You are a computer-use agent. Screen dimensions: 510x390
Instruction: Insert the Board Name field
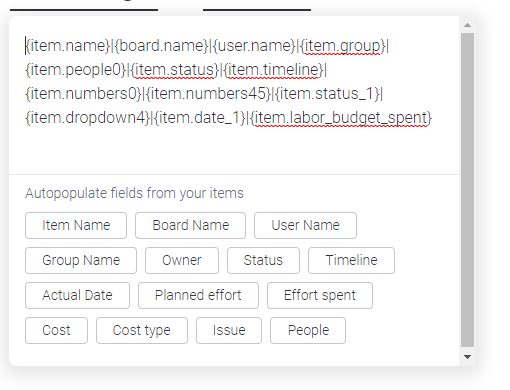coord(190,225)
